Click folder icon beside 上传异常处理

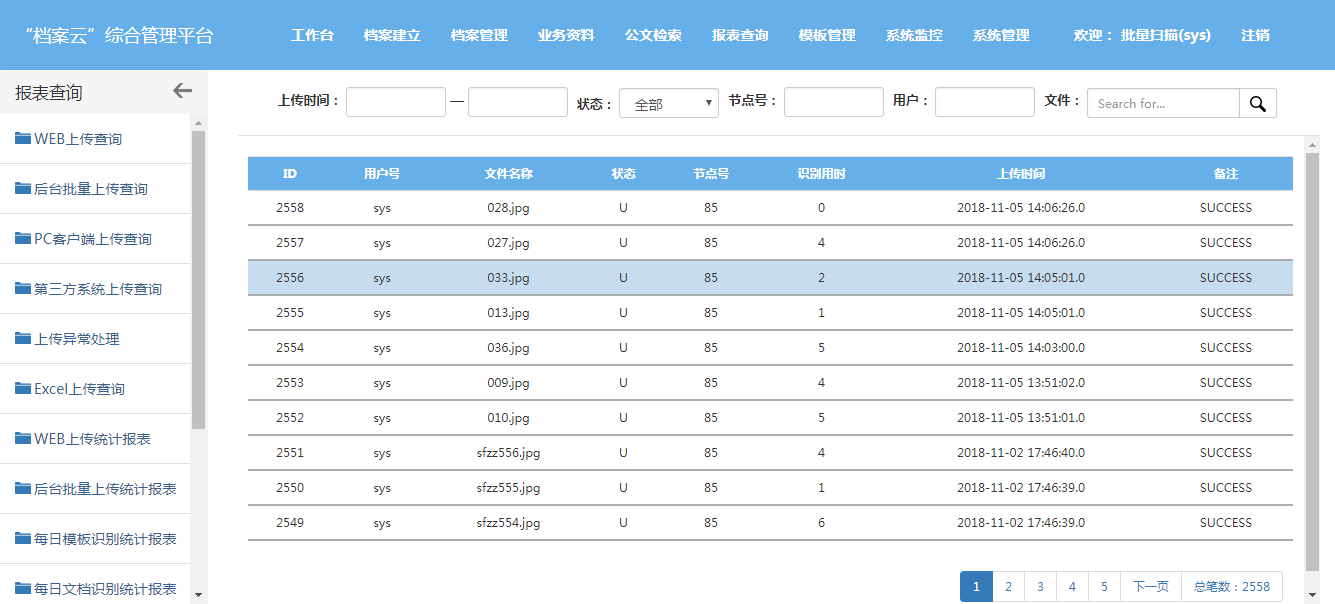click(23, 338)
